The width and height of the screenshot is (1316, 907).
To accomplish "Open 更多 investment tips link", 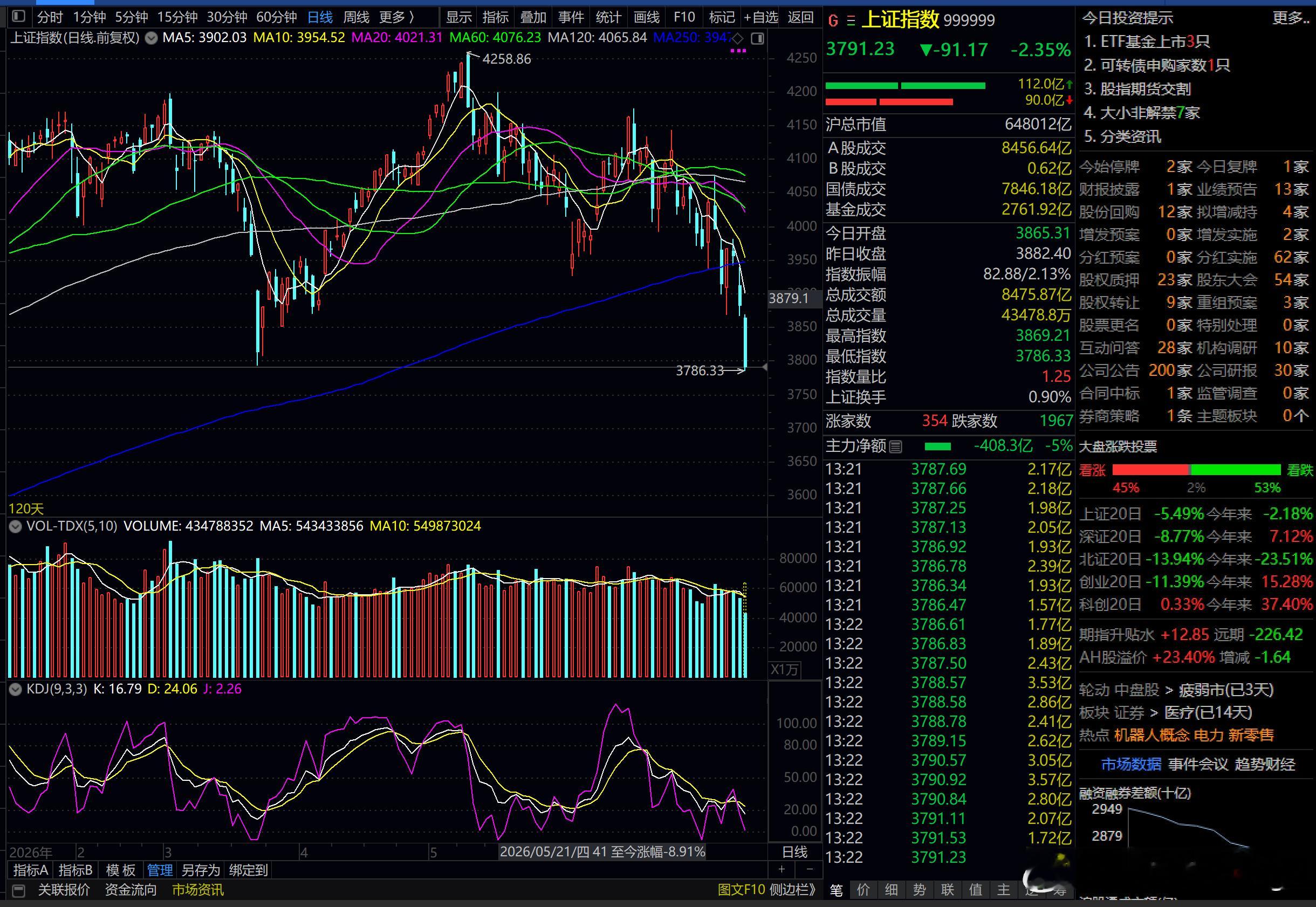I will [x=1291, y=18].
